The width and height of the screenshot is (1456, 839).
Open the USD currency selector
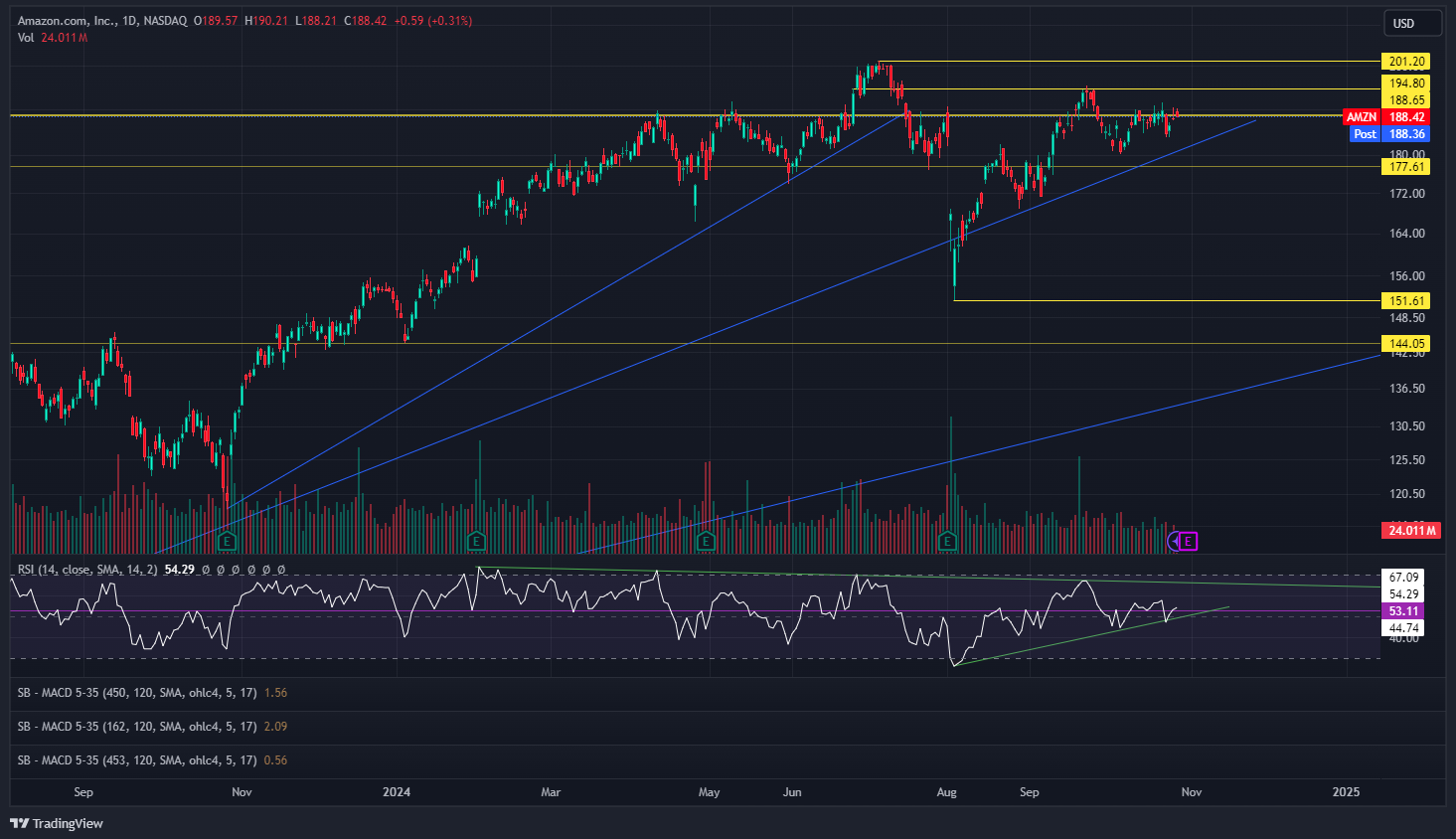point(1413,23)
